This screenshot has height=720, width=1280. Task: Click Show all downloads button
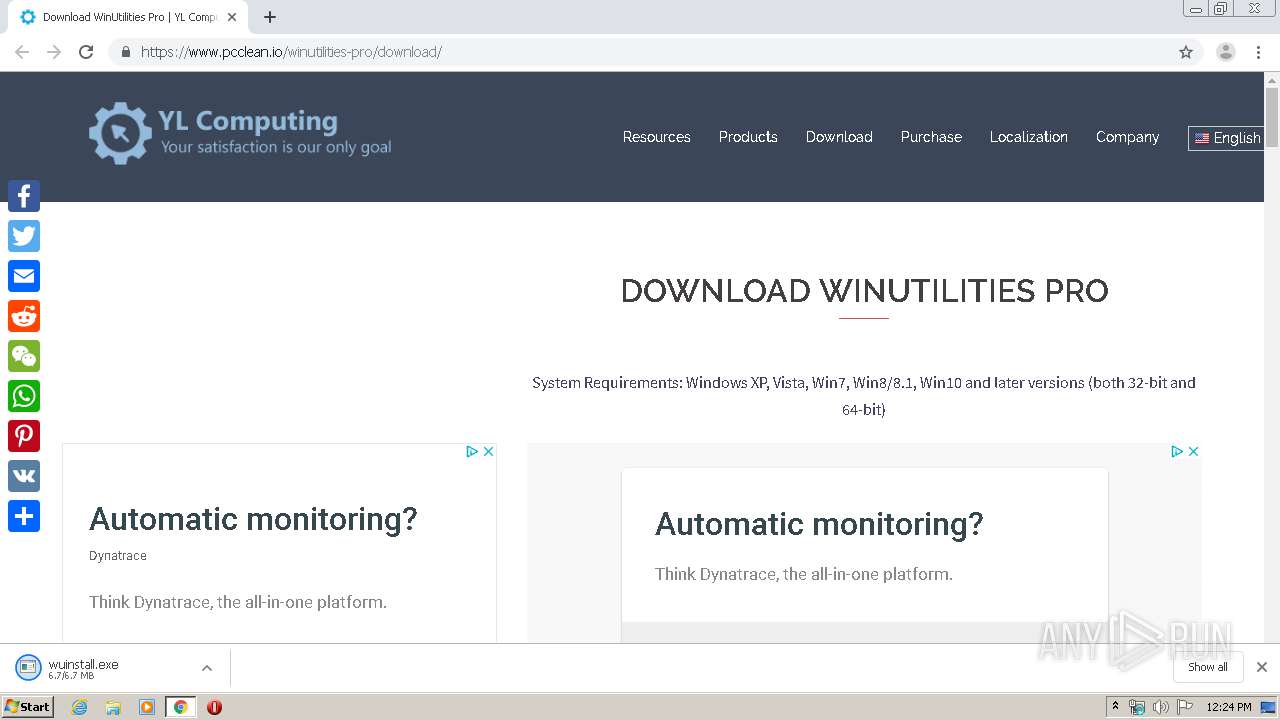[x=1208, y=667]
